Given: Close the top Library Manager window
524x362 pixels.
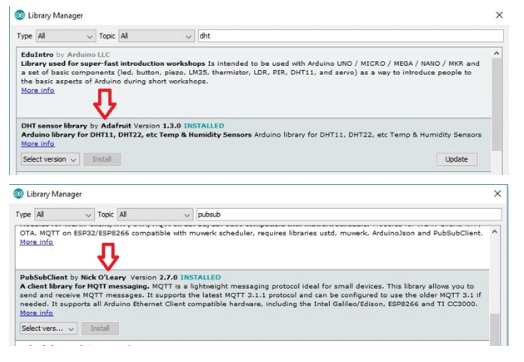Looking at the screenshot, I should coord(499,15).
